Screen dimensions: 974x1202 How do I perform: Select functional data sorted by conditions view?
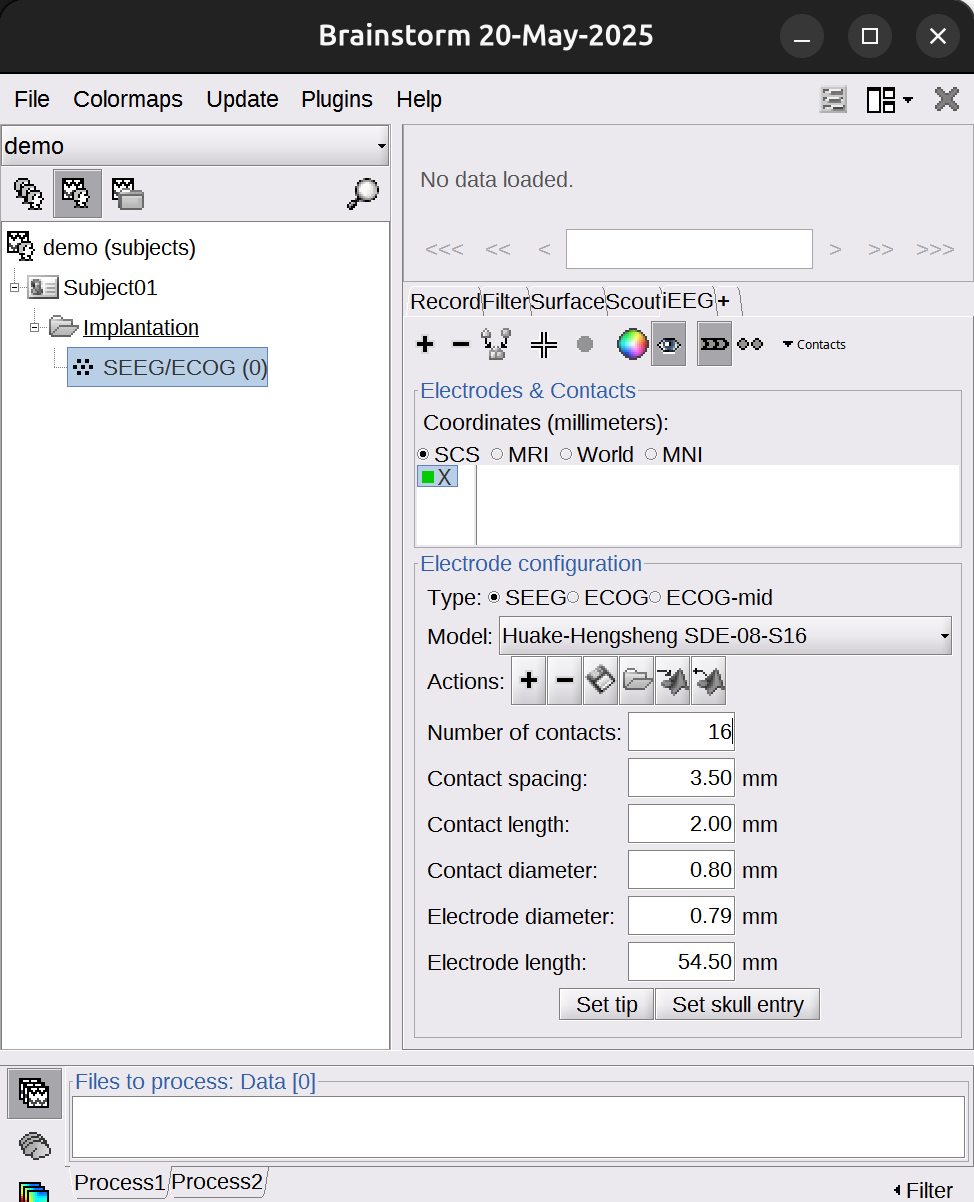128,193
